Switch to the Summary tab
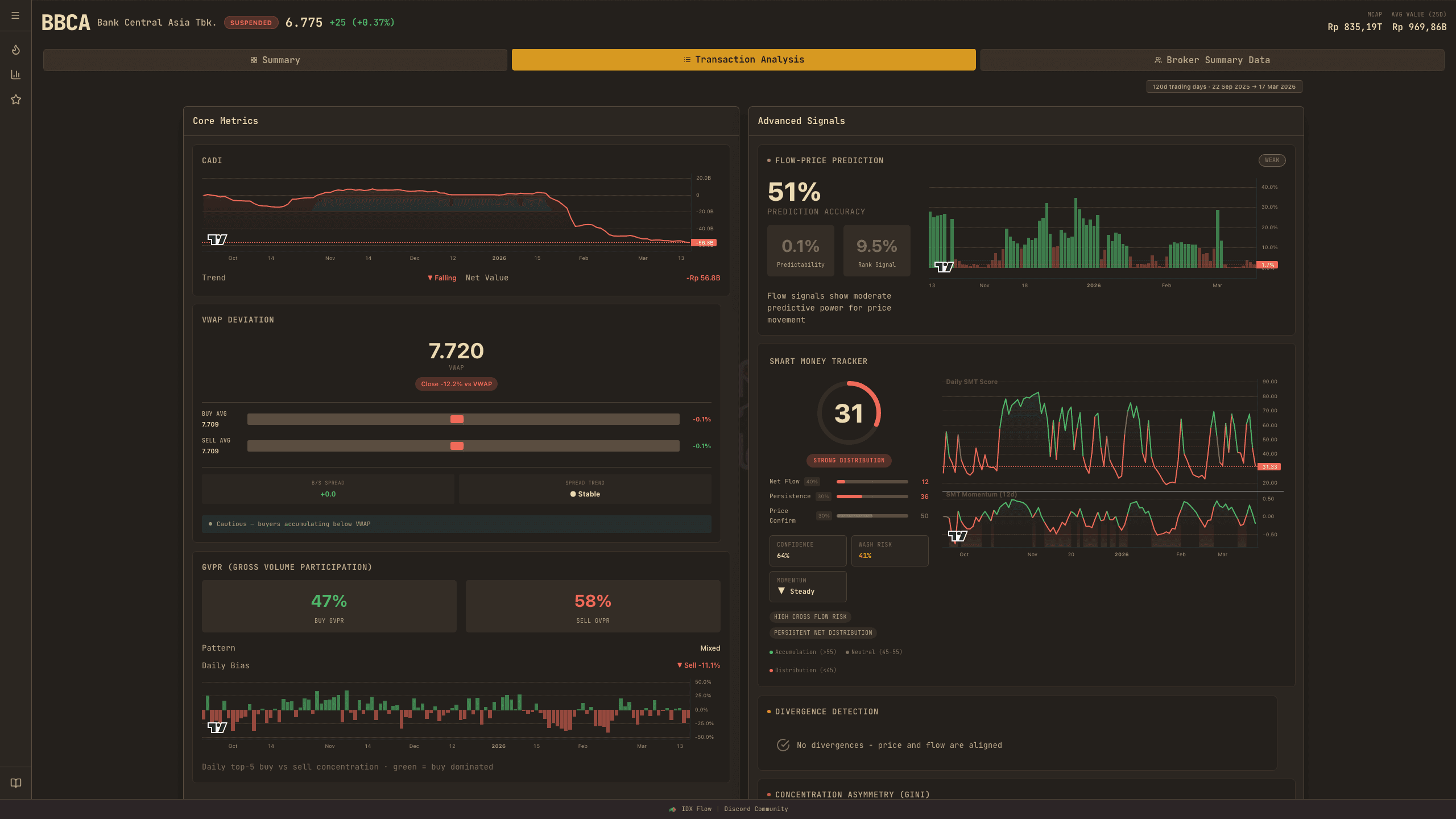 275,59
